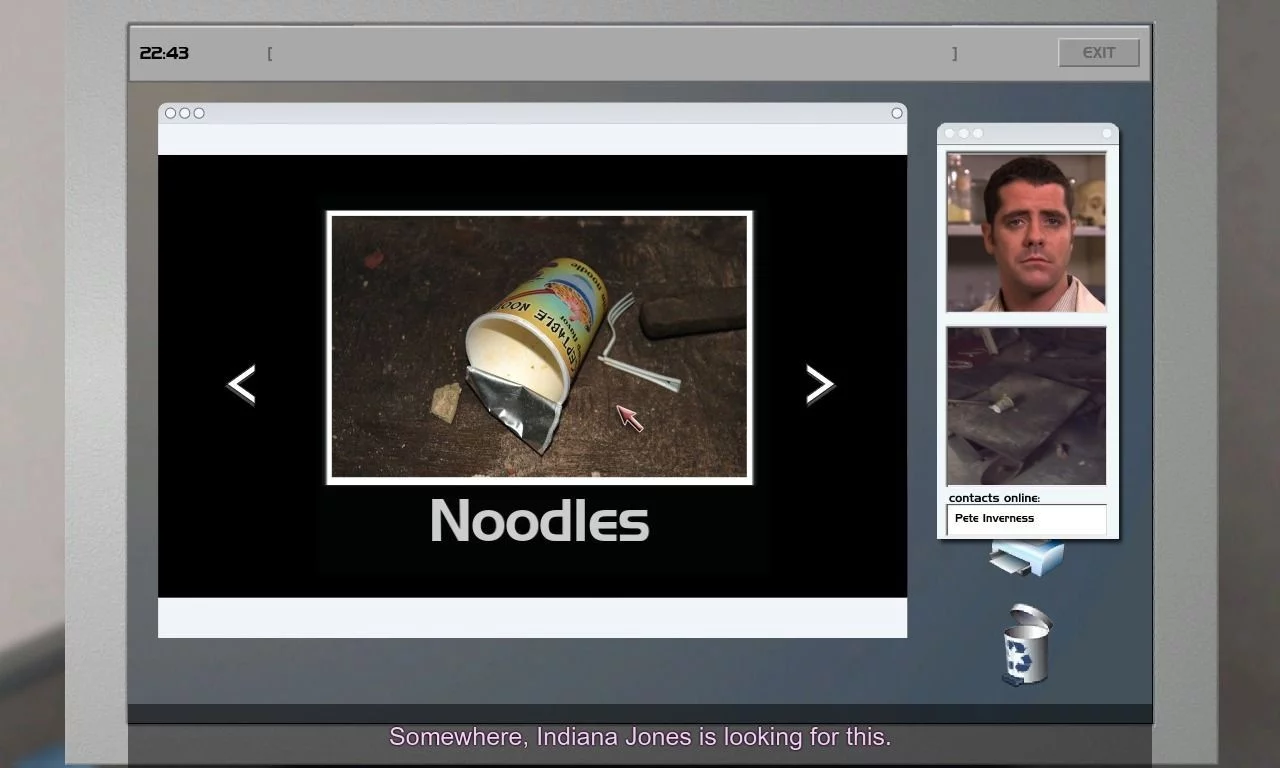Open the printer icon below contacts window

click(x=1027, y=558)
